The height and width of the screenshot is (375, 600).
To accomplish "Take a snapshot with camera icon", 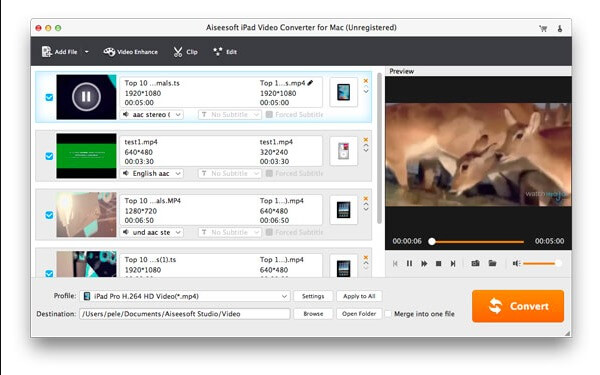I will pyautogui.click(x=475, y=263).
